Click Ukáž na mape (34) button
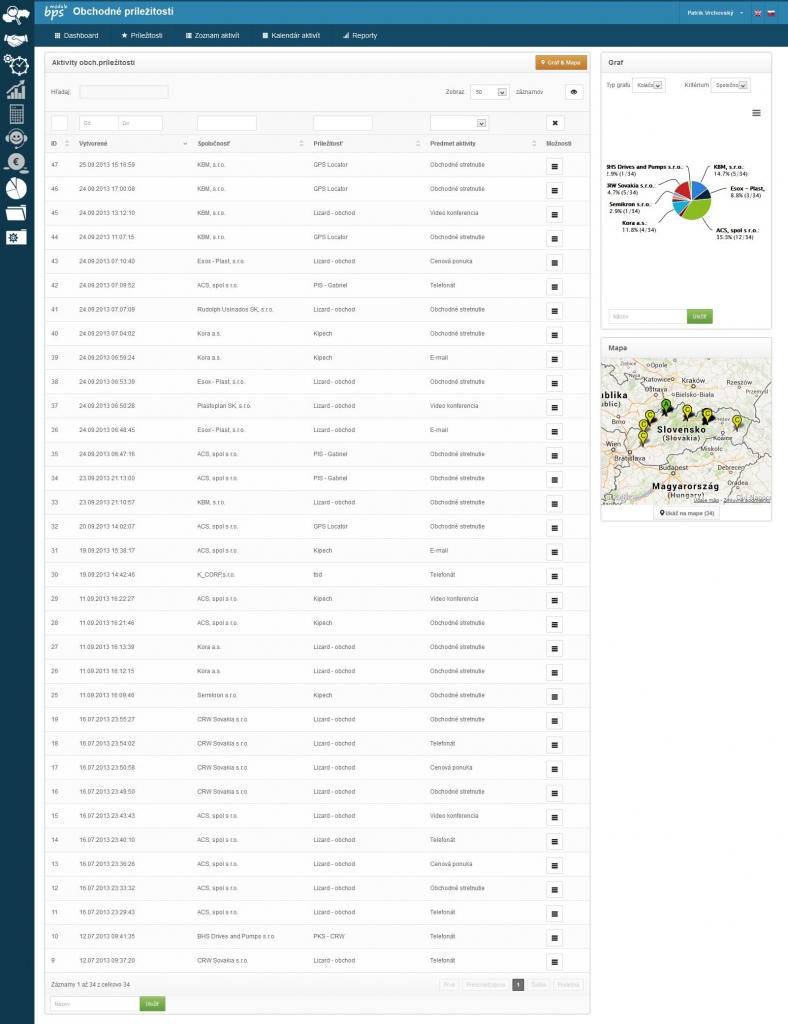Viewport: 788px width, 1024px height. pos(687,513)
